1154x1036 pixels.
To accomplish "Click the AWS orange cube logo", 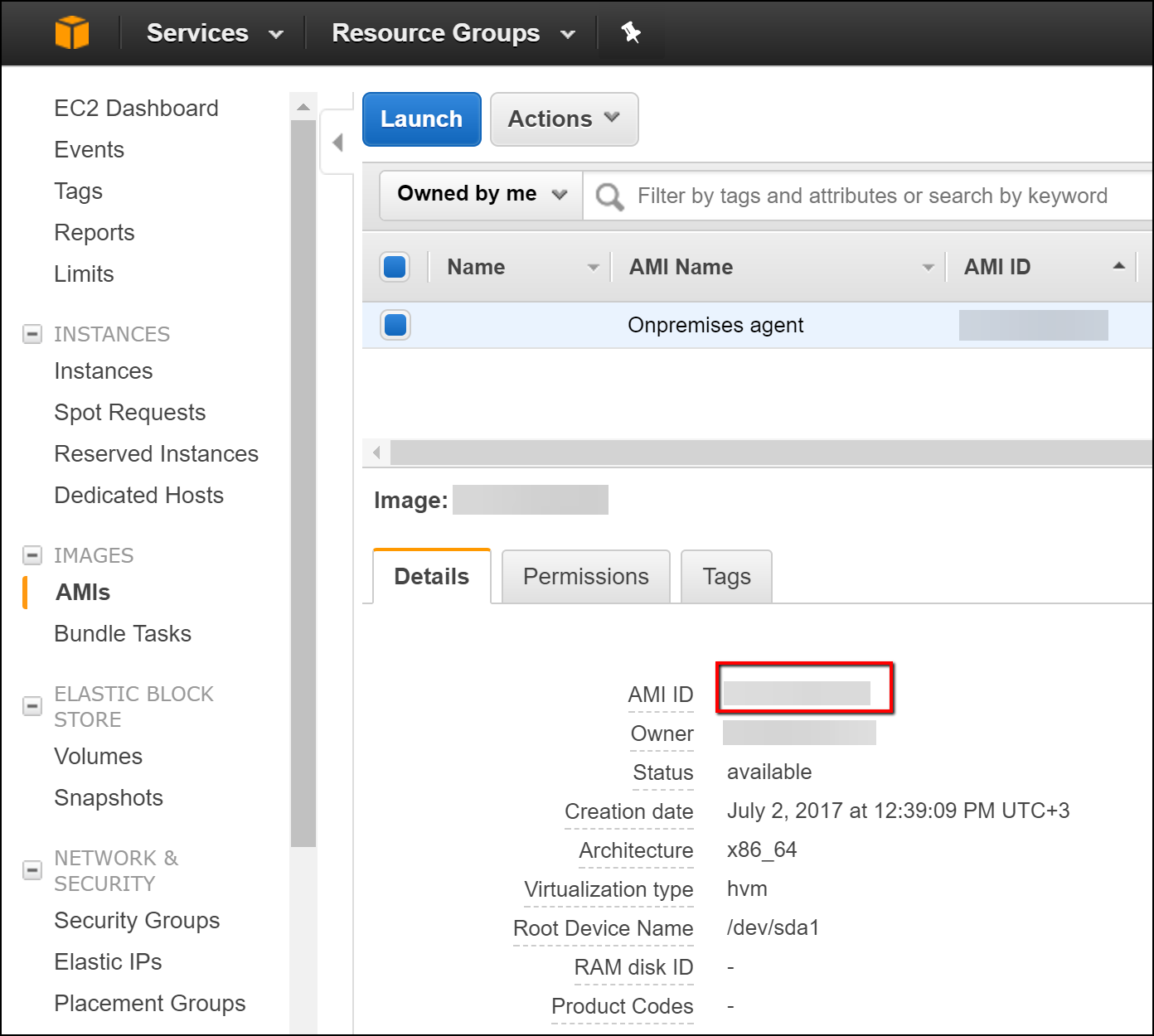I will pyautogui.click(x=72, y=33).
